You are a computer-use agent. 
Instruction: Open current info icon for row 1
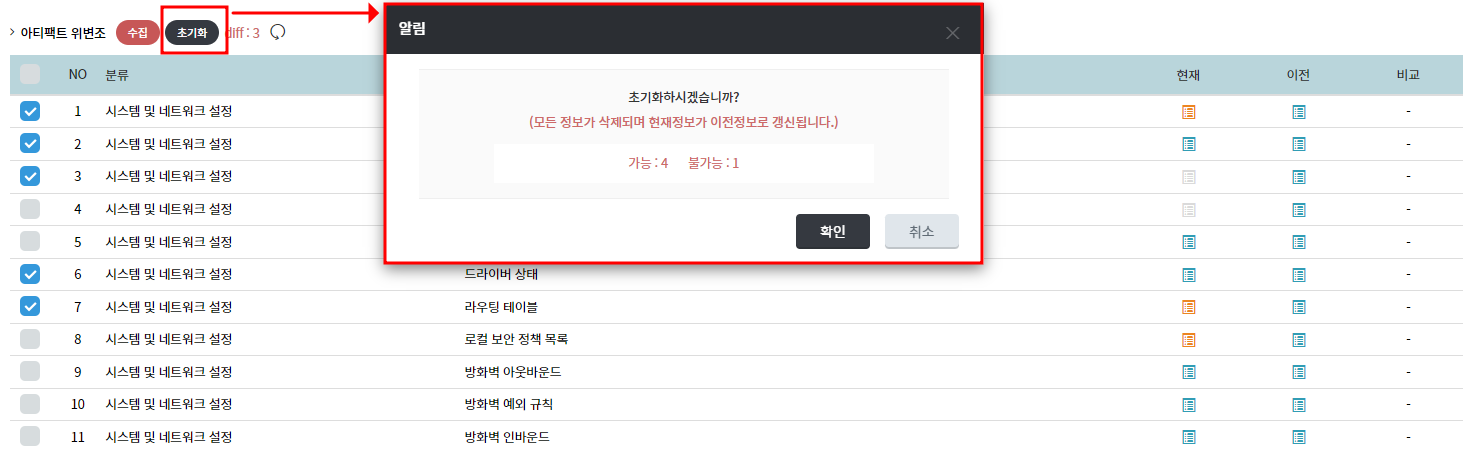[x=1189, y=112]
